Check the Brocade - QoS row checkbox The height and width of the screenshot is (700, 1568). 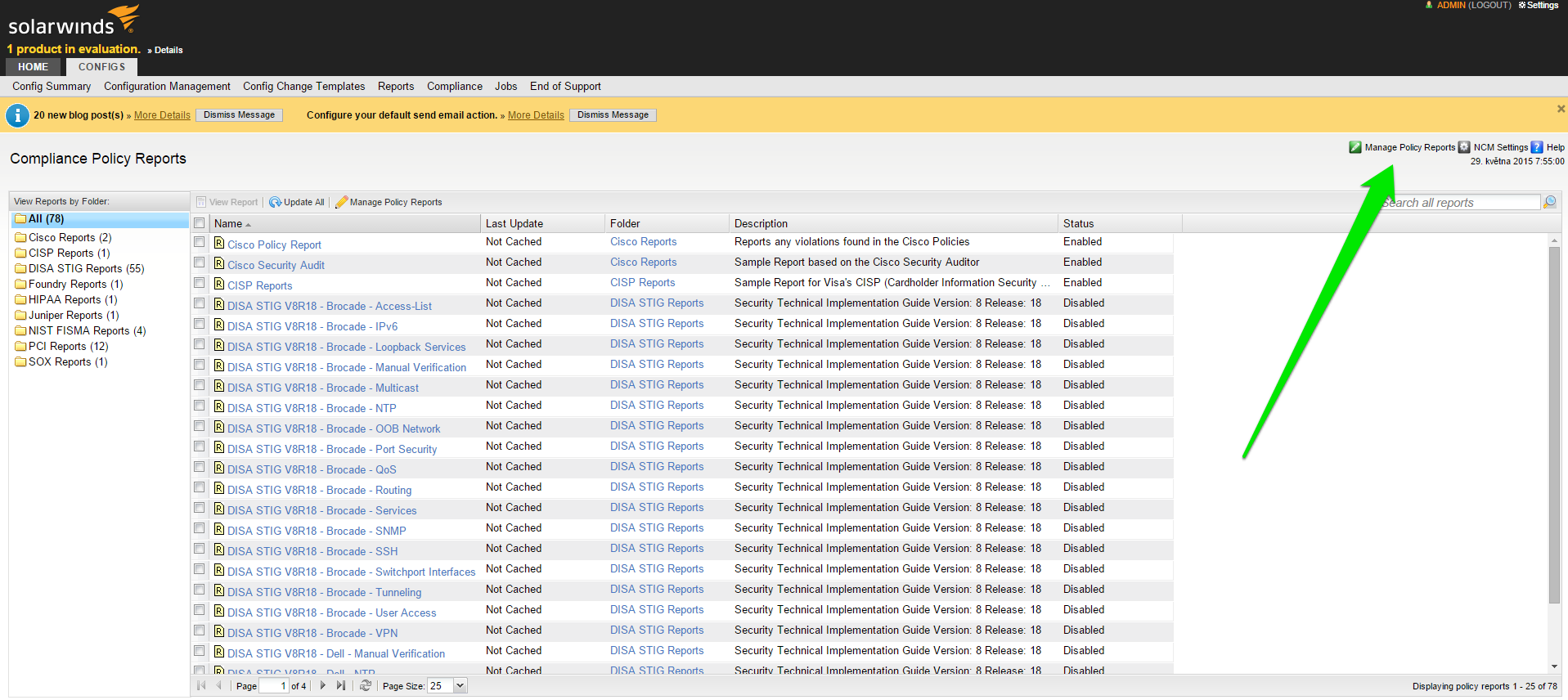[x=199, y=467]
